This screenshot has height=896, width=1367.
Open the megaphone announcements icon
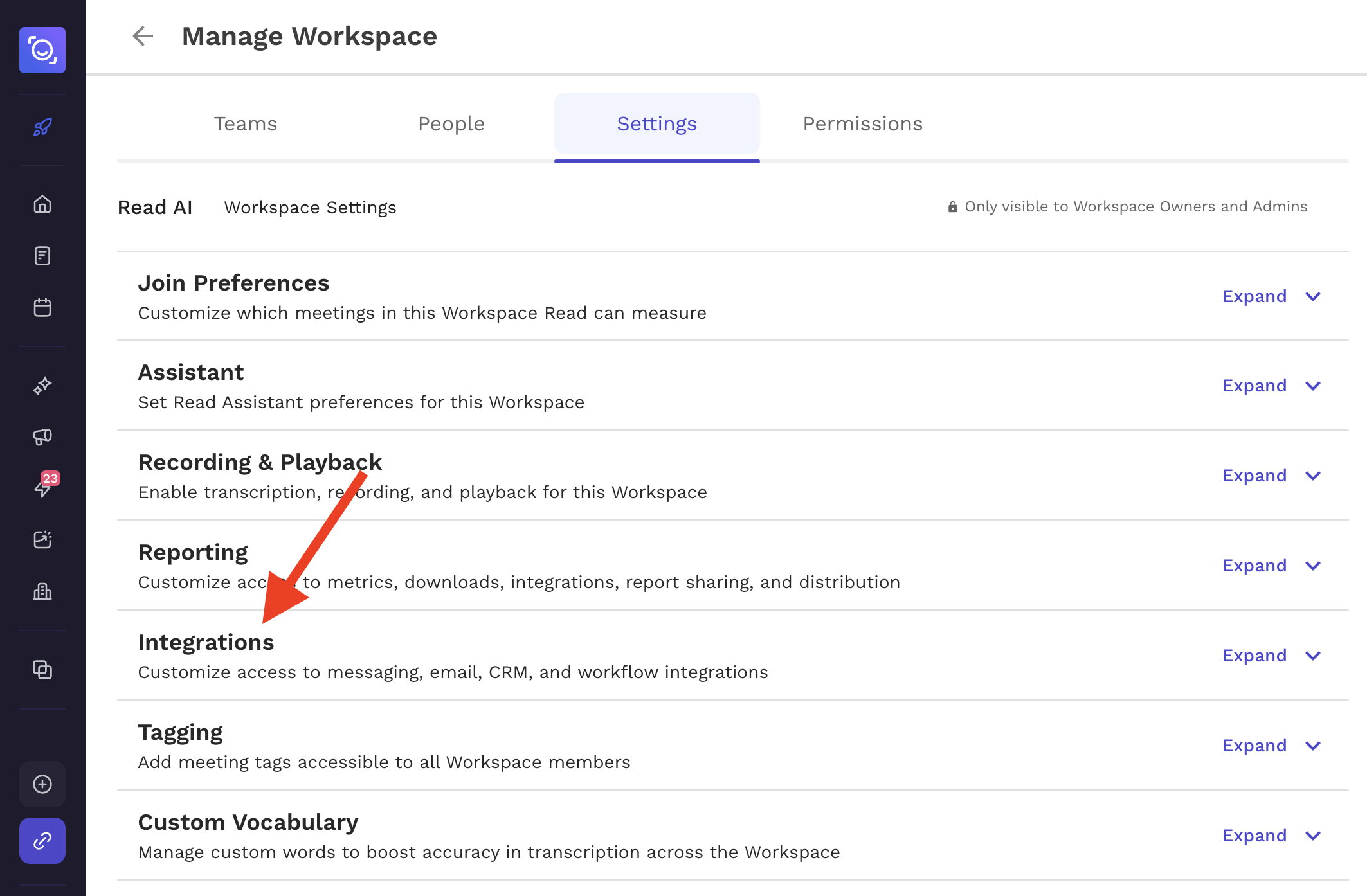click(x=42, y=437)
